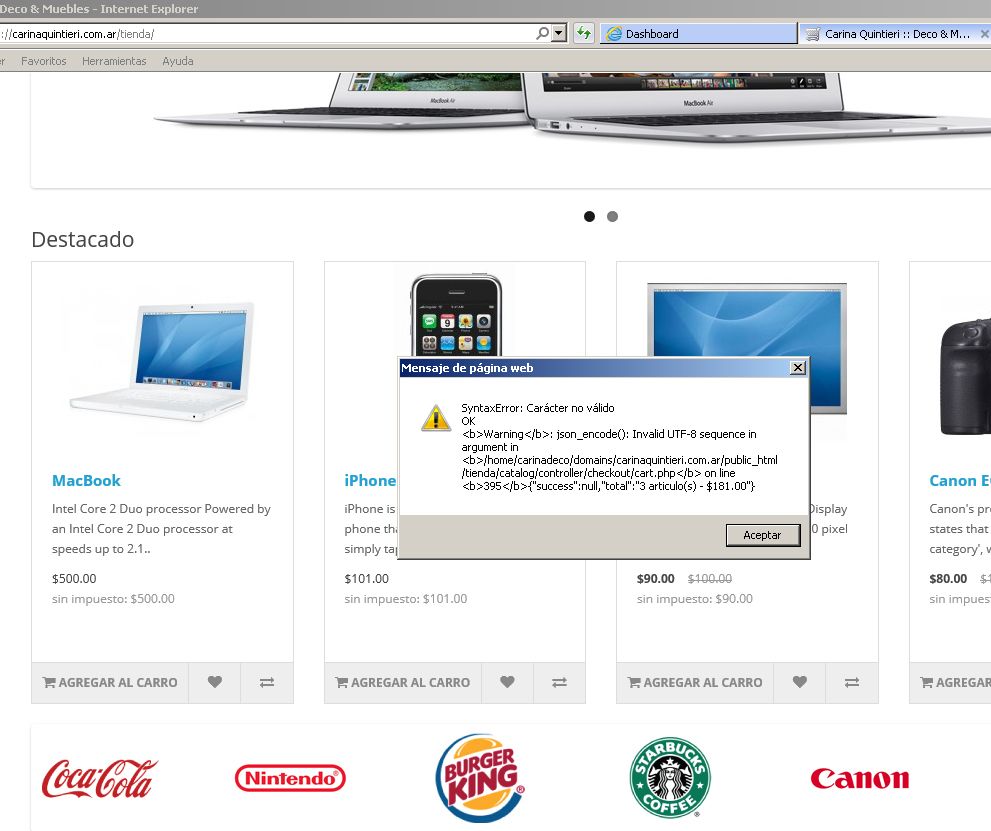Image resolution: width=991 pixels, height=831 pixels.
Task: Click the Burger King brand logo
Action: [x=480, y=779]
